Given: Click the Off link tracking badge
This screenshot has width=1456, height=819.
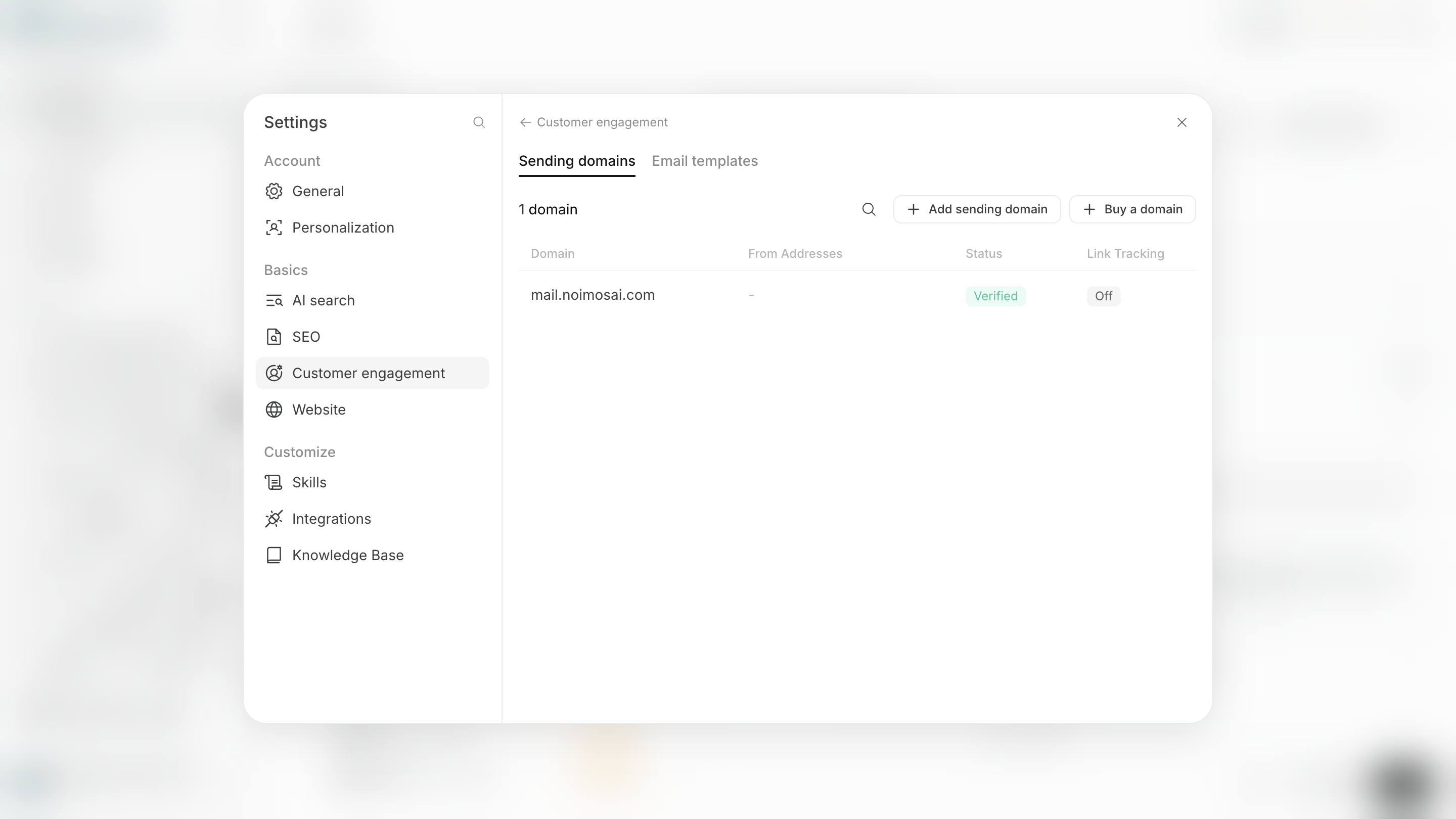Looking at the screenshot, I should 1103,296.
